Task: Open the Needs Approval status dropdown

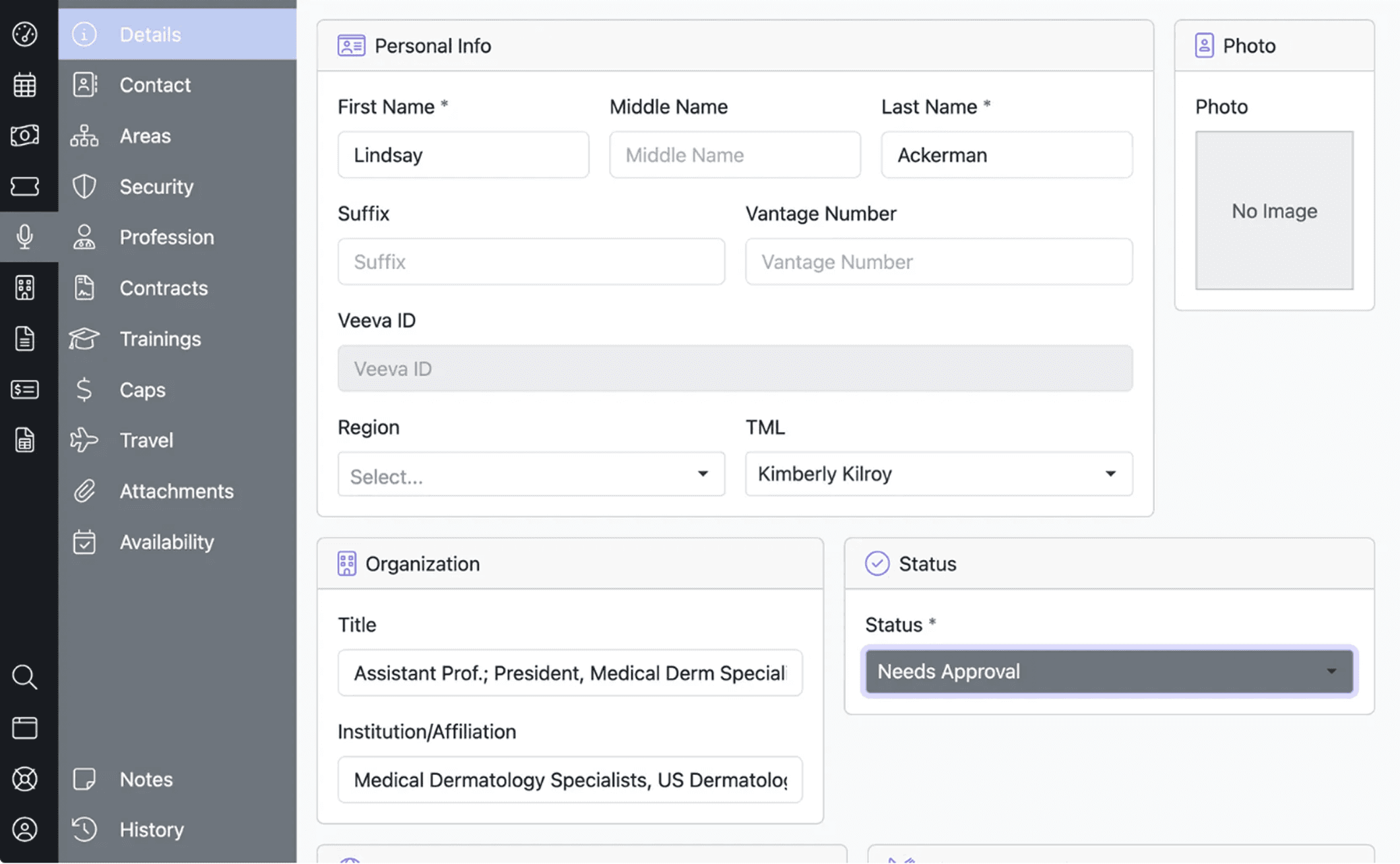Action: 1108,671
